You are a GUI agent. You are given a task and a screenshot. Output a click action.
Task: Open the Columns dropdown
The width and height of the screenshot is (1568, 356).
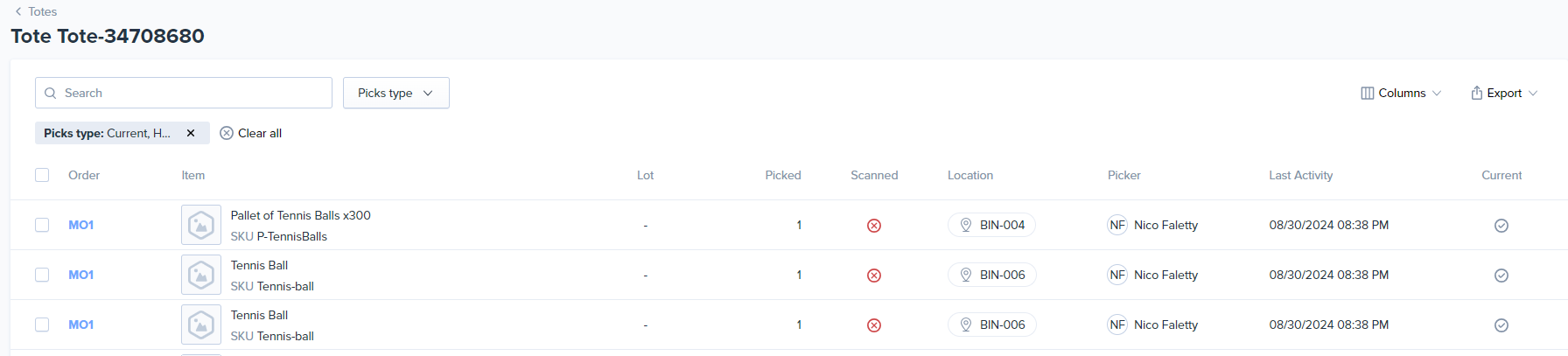point(1401,93)
